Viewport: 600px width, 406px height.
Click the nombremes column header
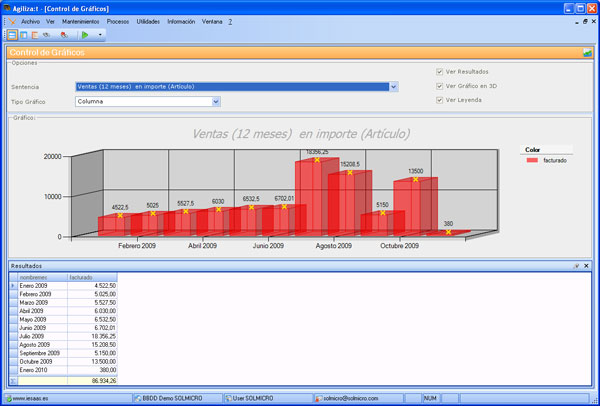pyautogui.click(x=43, y=277)
